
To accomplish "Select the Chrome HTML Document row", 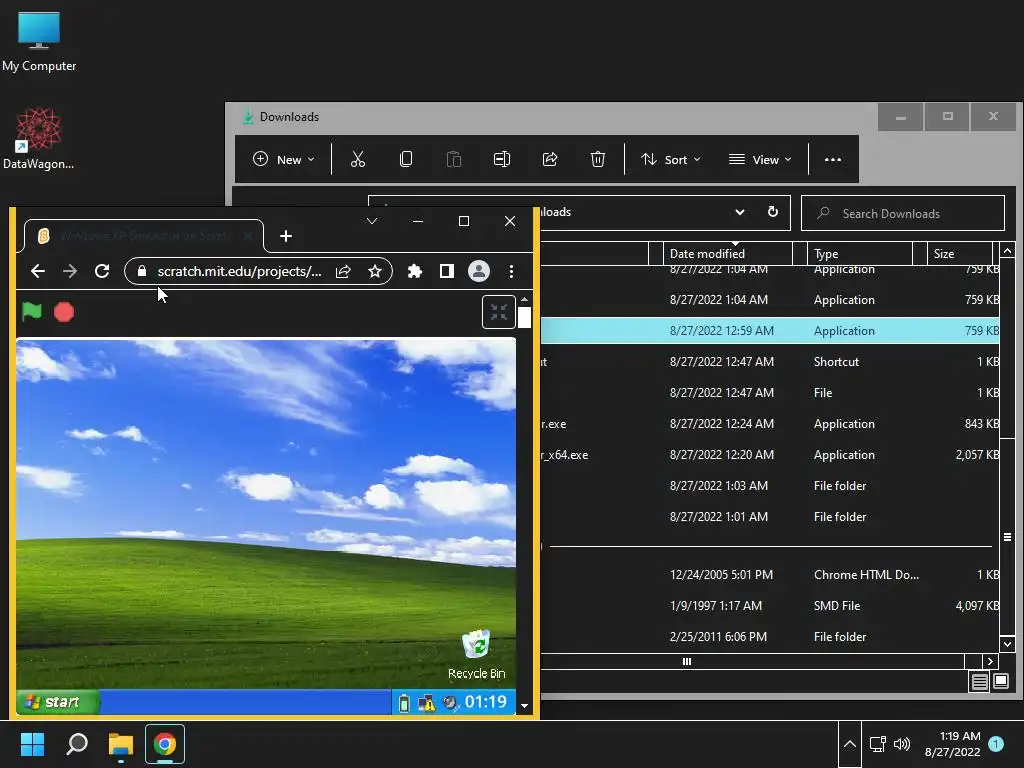I will pyautogui.click(x=769, y=575).
